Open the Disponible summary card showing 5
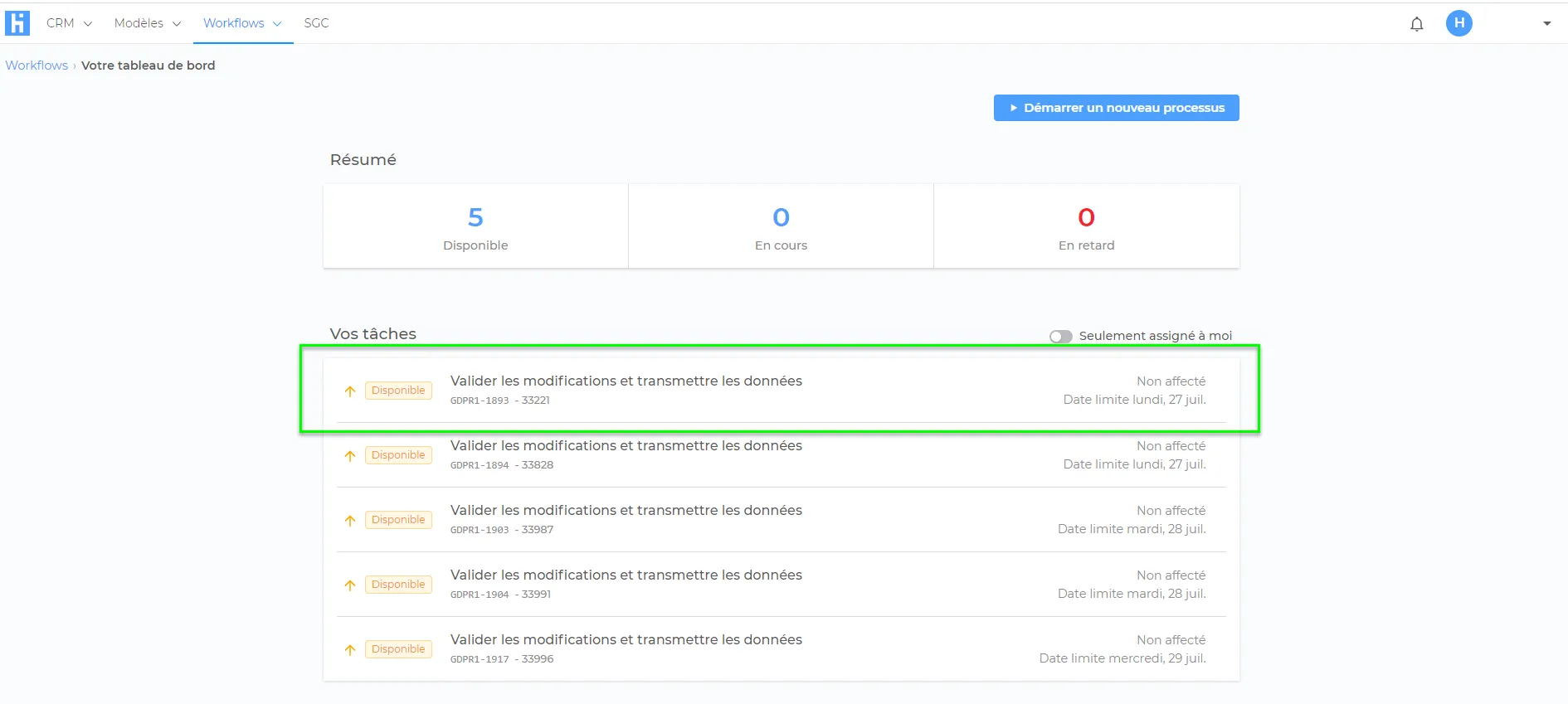This screenshot has height=704, width=1568. click(475, 226)
